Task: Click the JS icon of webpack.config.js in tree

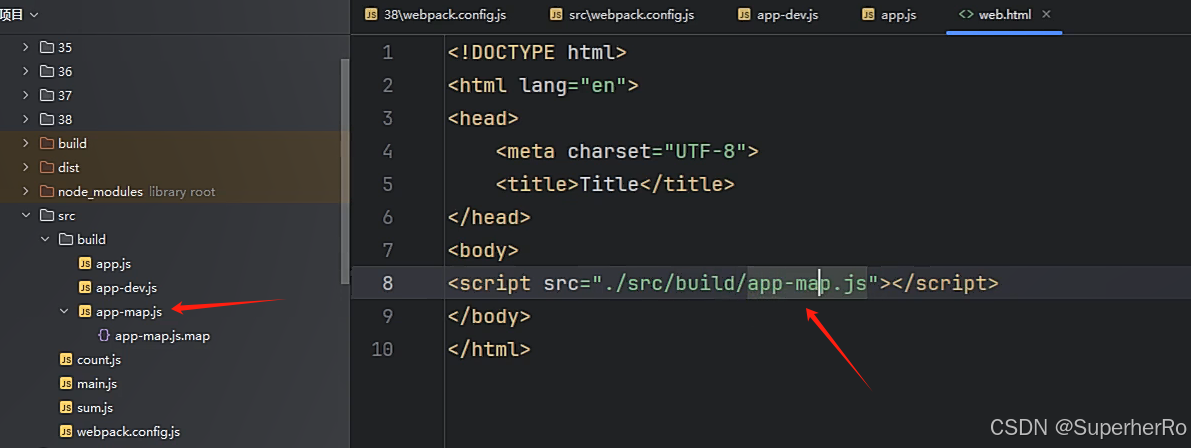Action: click(66, 432)
